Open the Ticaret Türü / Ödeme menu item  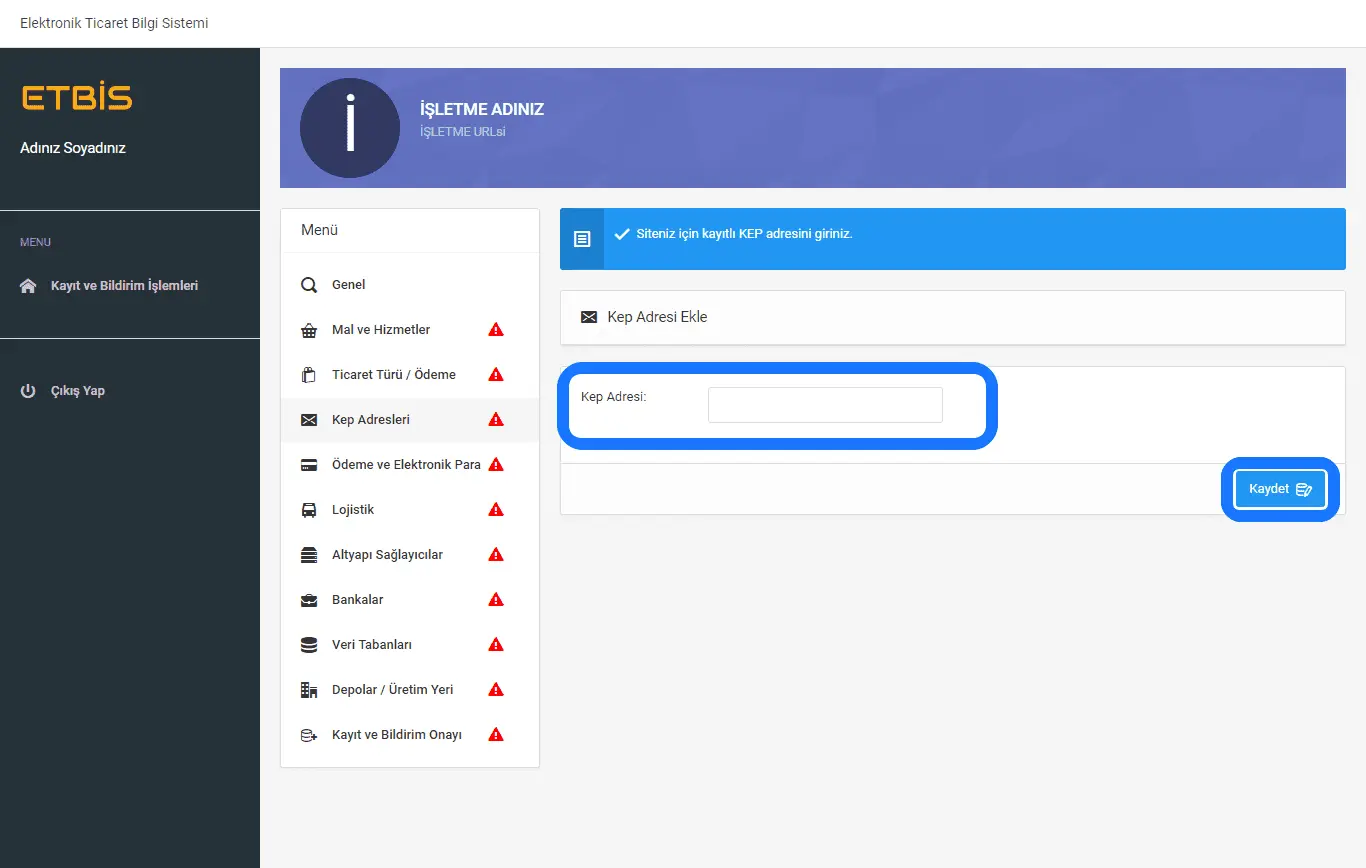tap(393, 375)
